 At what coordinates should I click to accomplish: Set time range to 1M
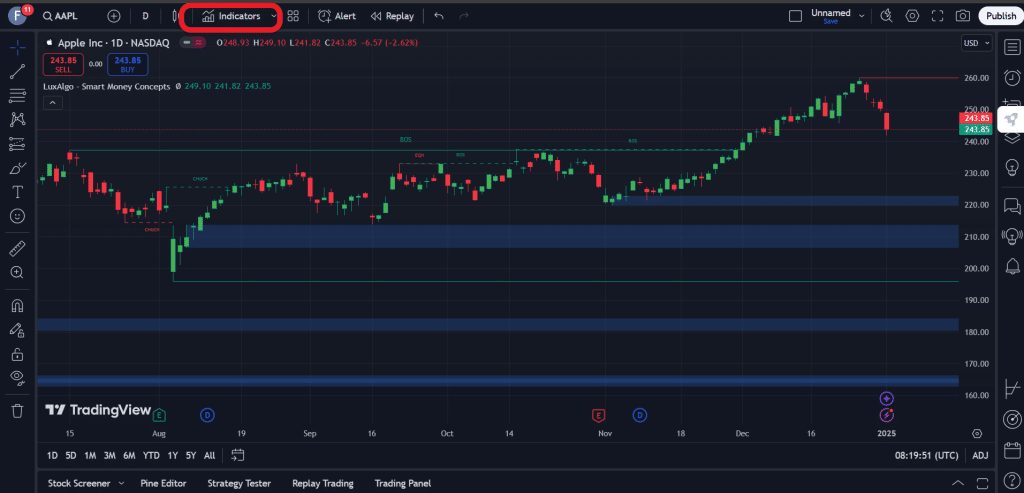click(90, 455)
